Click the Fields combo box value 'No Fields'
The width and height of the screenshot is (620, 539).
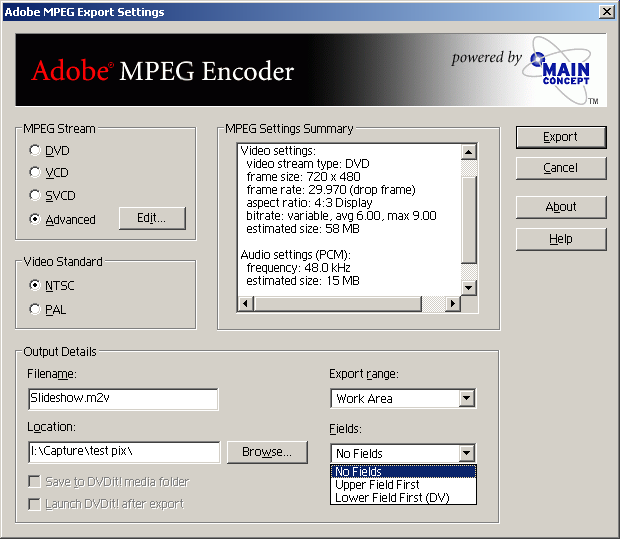pos(359,454)
